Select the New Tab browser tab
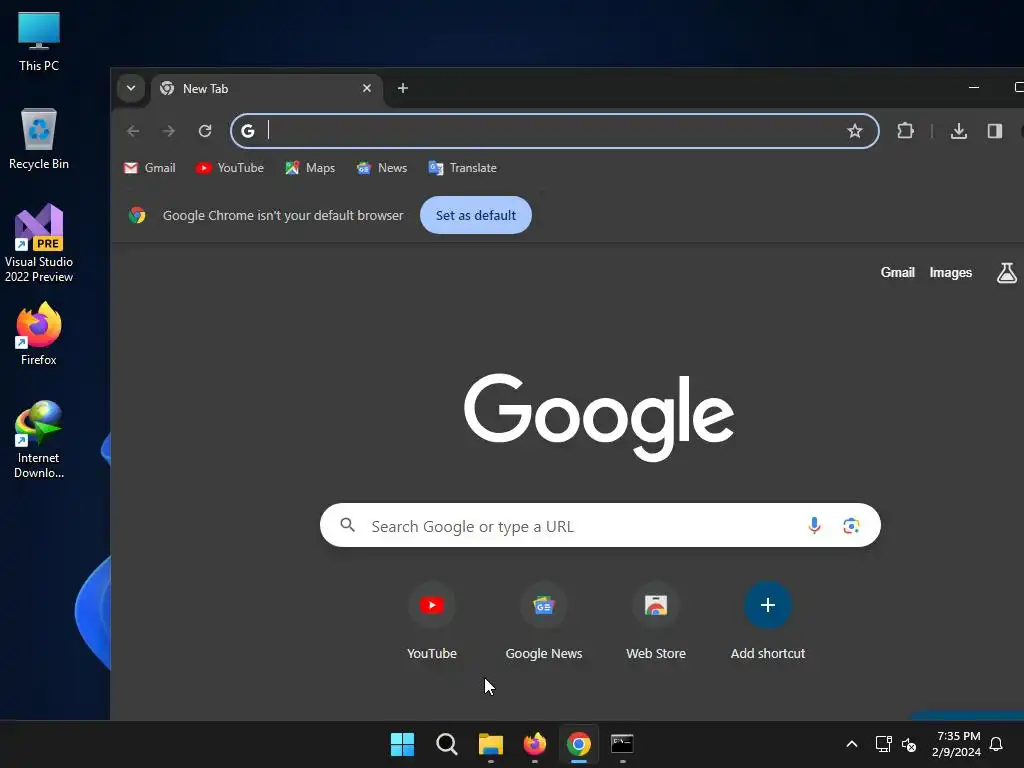 pos(266,89)
